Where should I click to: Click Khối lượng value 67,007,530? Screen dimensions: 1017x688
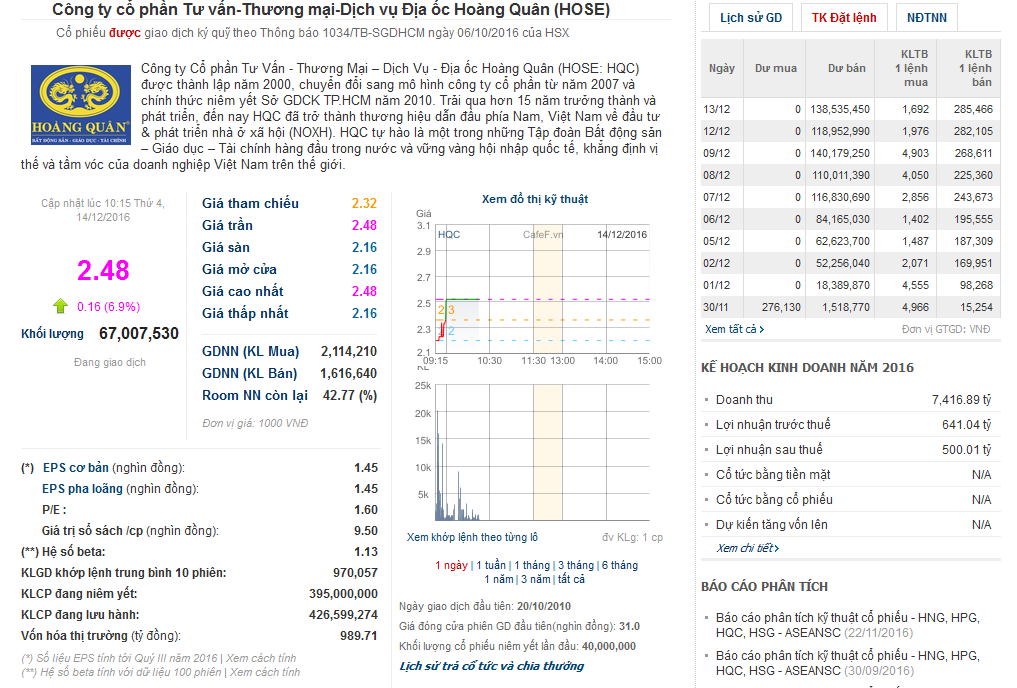pyautogui.click(x=139, y=333)
